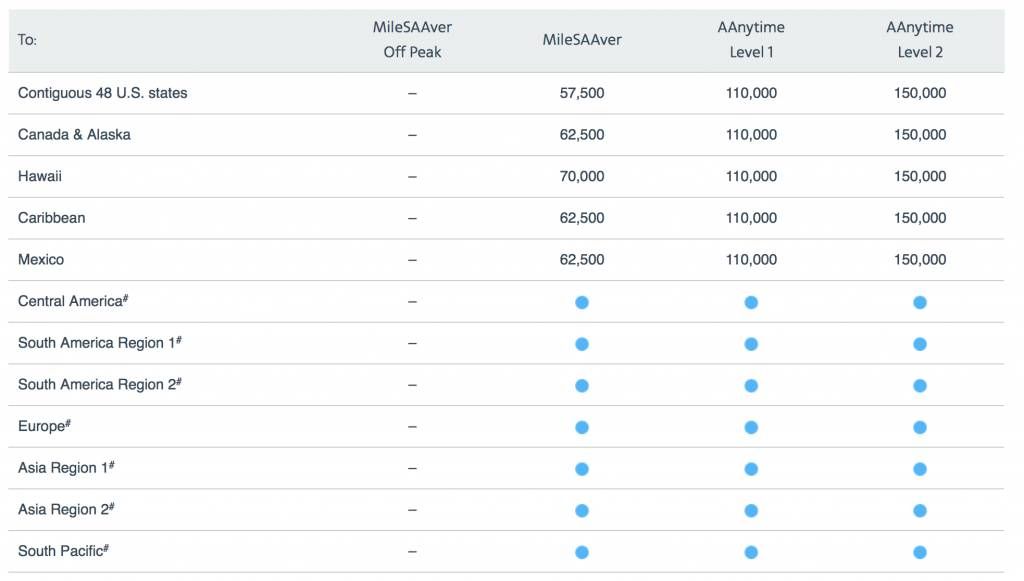Click the blue dot for Central America MileSAAver
This screenshot has height=581, width=1024.
(x=582, y=302)
